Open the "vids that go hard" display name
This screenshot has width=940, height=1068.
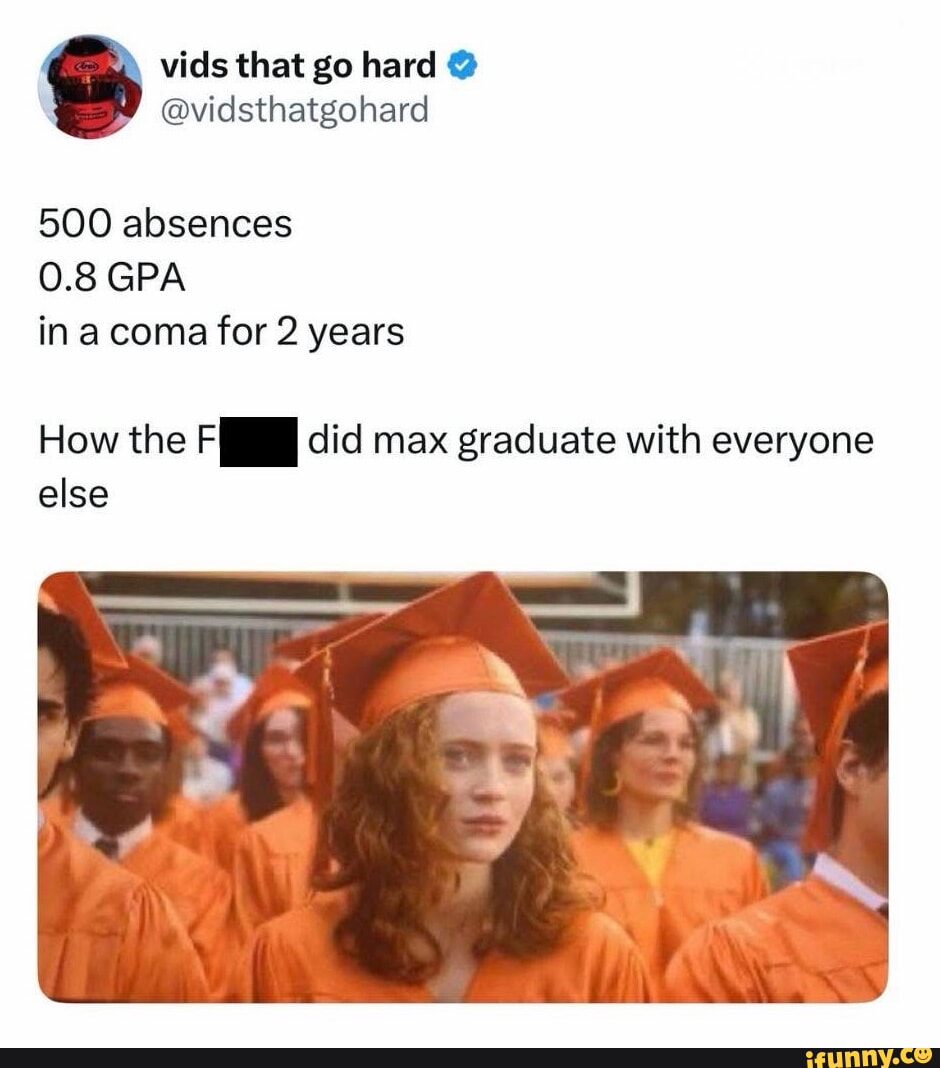pos(298,66)
